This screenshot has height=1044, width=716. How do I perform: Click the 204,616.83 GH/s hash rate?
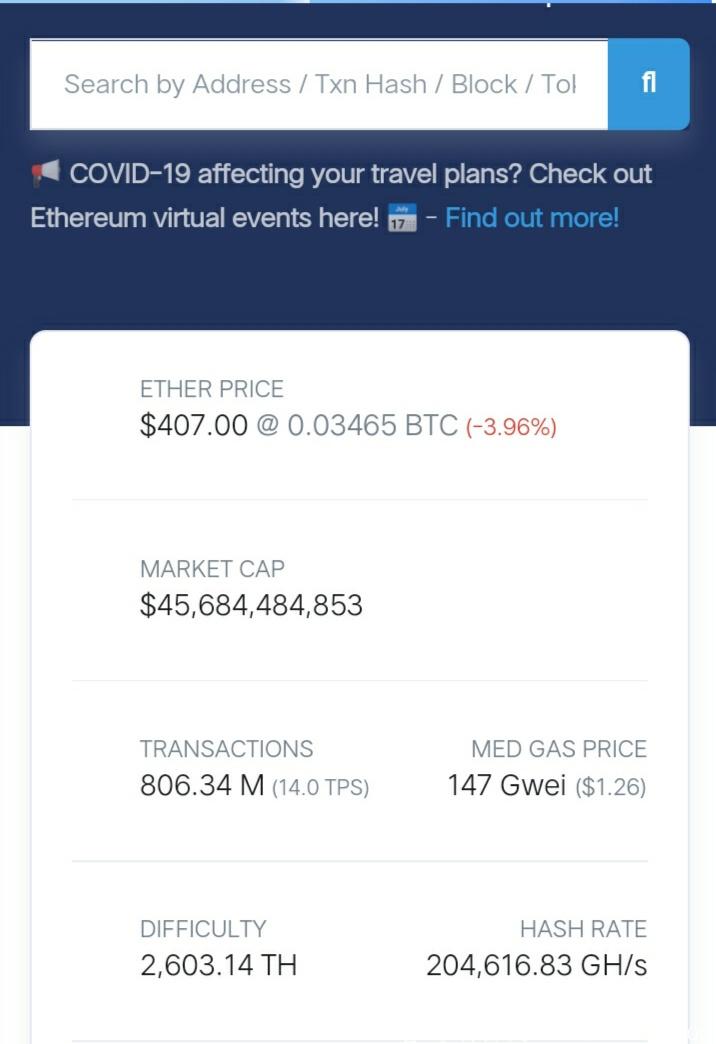pos(536,966)
